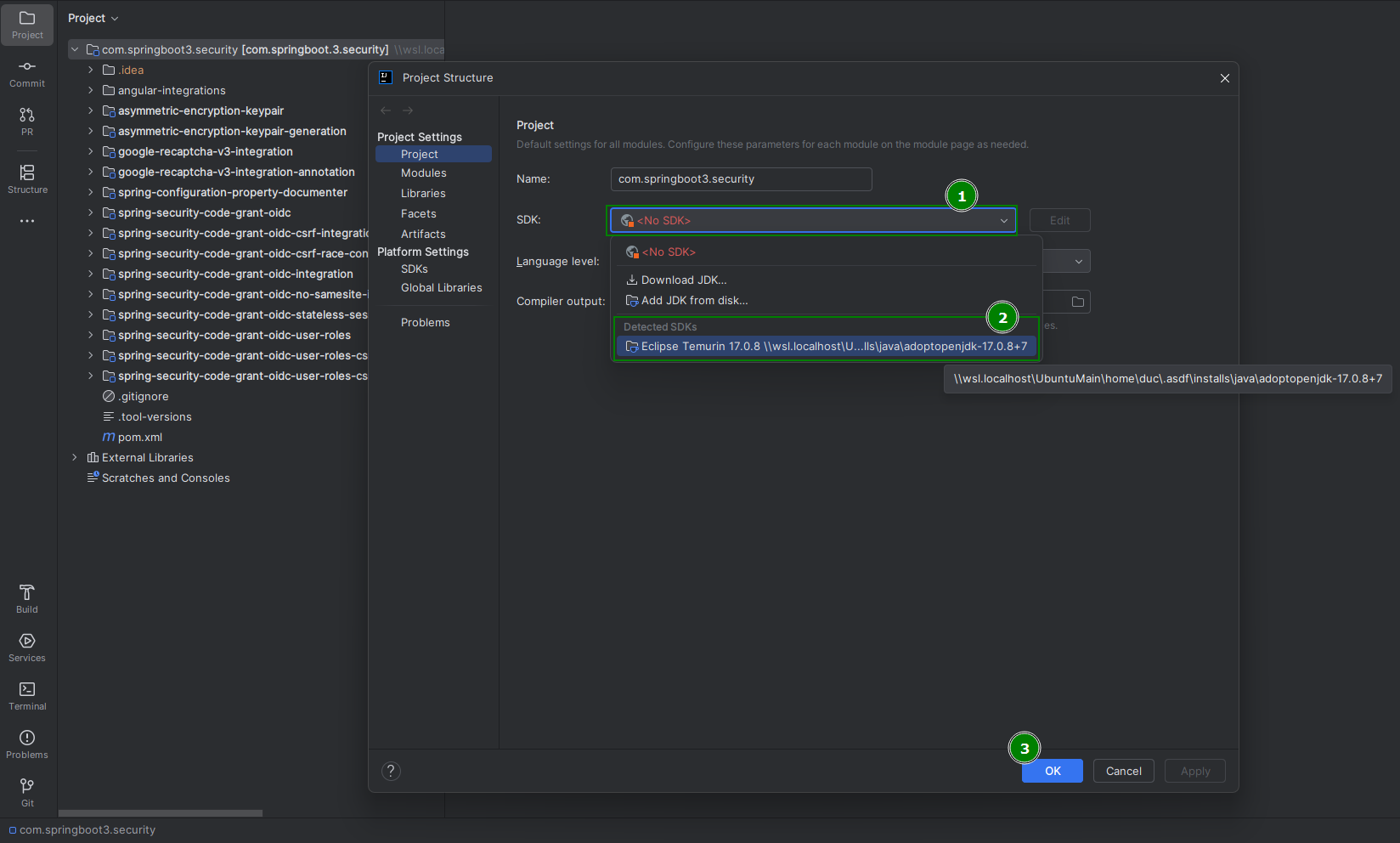The height and width of the screenshot is (843, 1400).
Task: Close the Project Structure dialog
Action: (x=1225, y=78)
